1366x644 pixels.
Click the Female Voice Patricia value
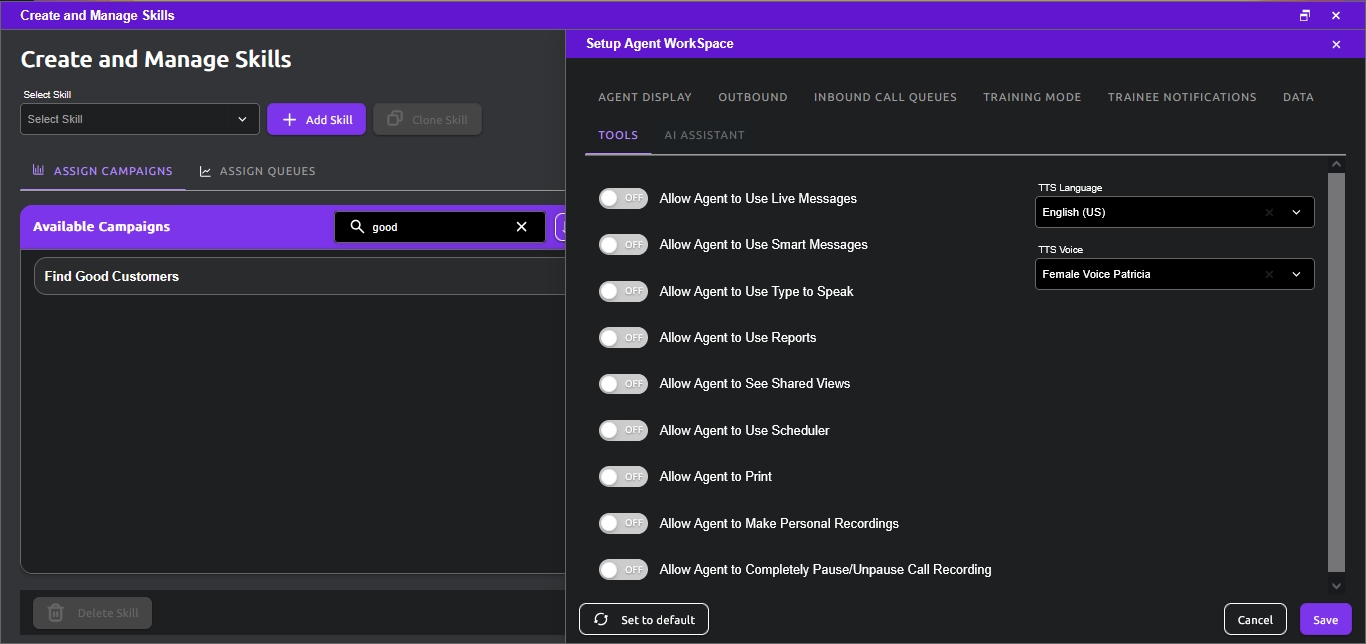coord(1096,274)
